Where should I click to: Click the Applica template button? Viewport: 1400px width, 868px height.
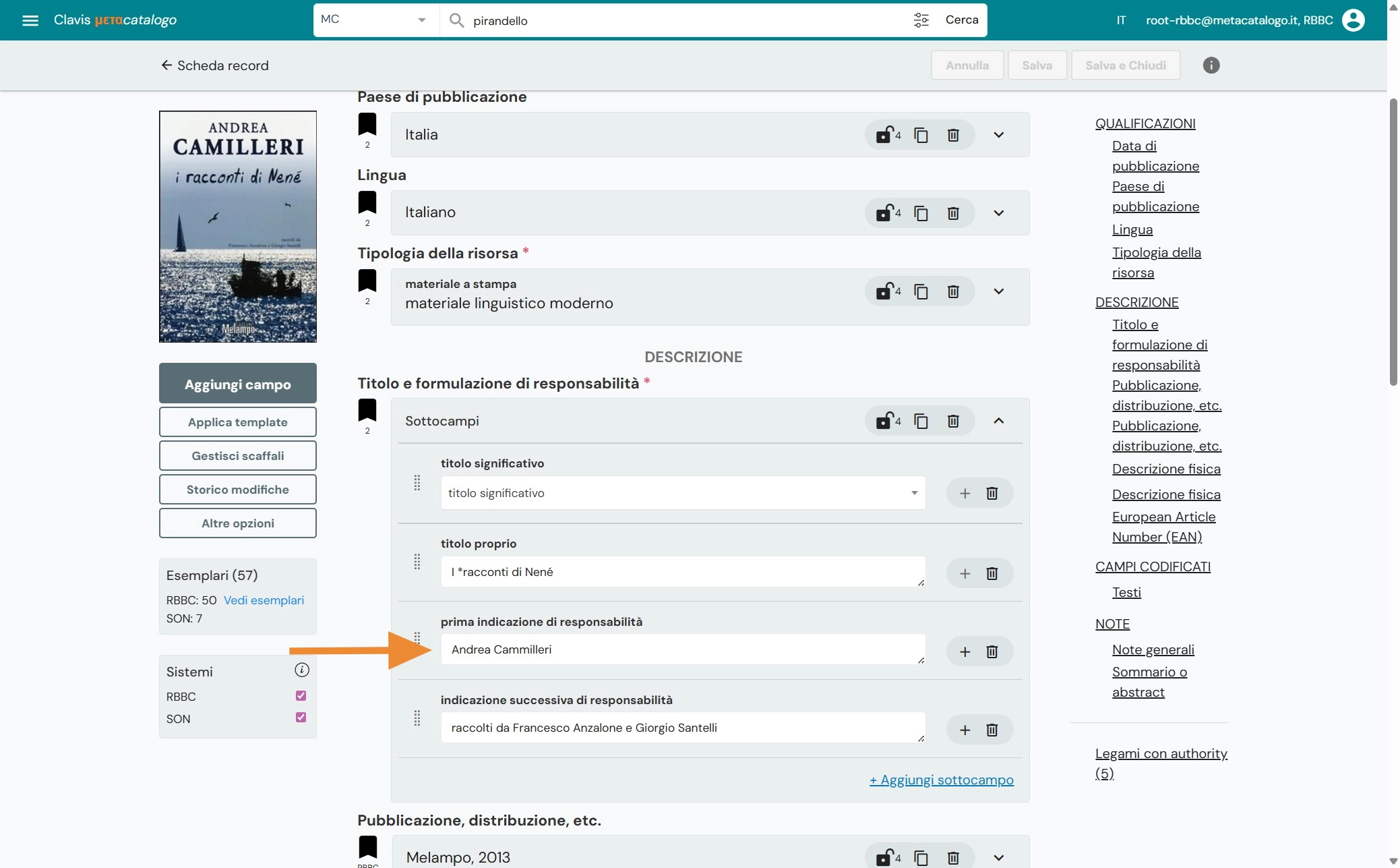point(237,422)
